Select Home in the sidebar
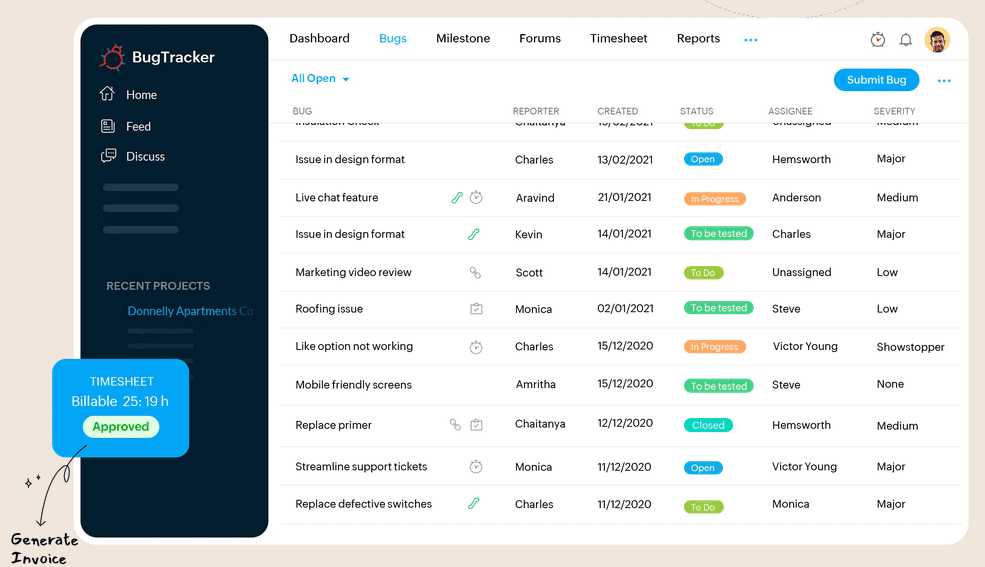The width and height of the screenshot is (985, 567). pyautogui.click(x=141, y=95)
